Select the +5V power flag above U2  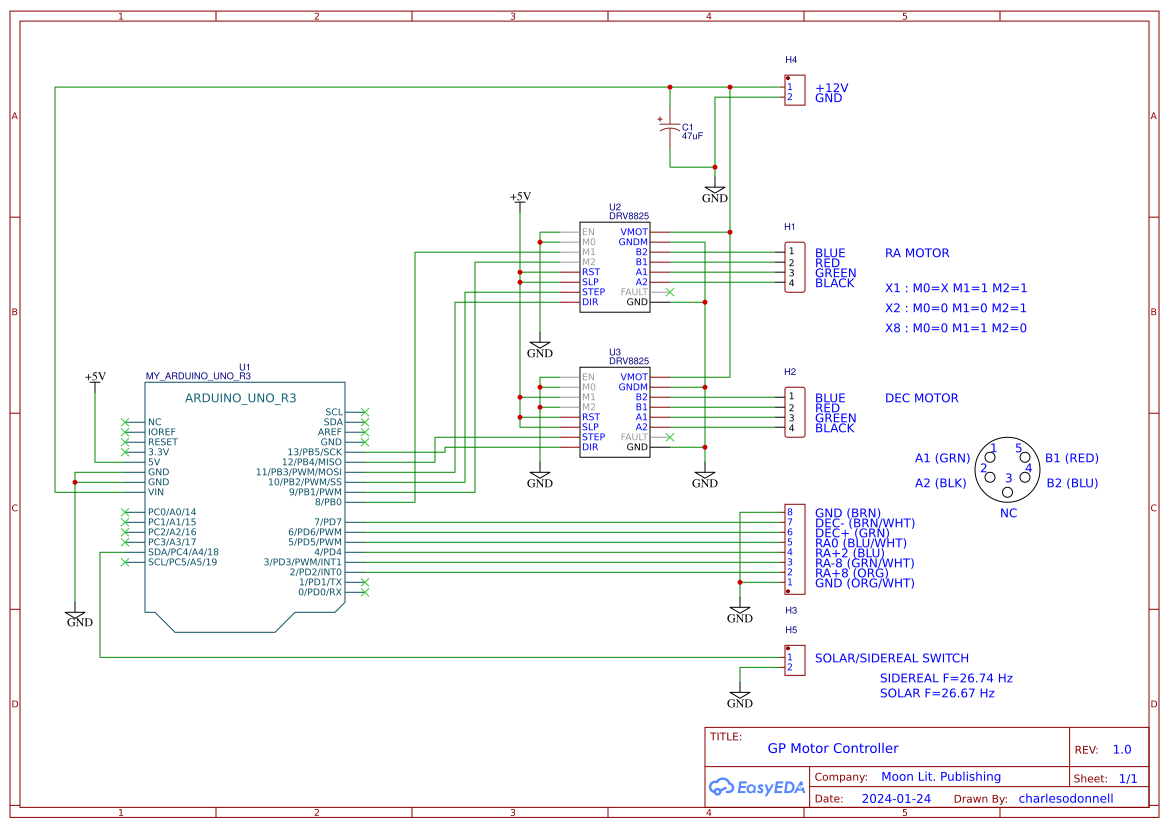[522, 199]
